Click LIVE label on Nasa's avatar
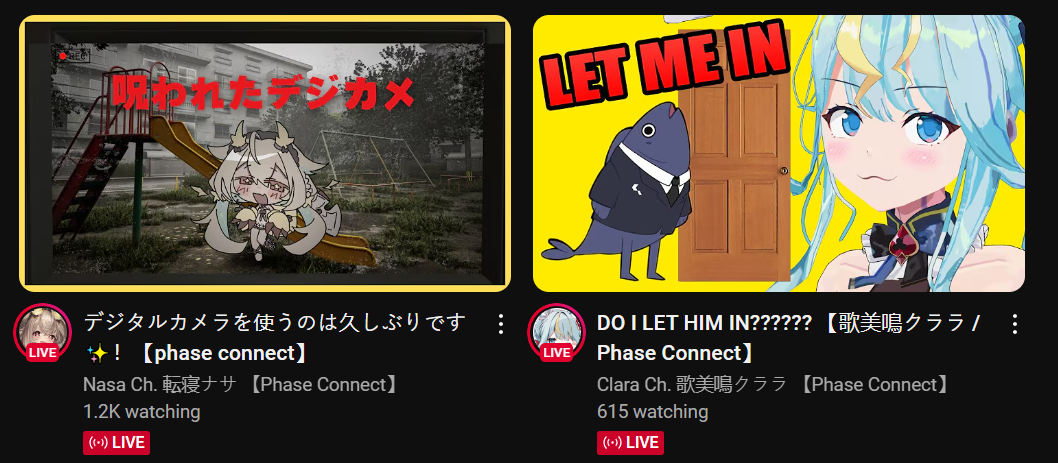 43,352
